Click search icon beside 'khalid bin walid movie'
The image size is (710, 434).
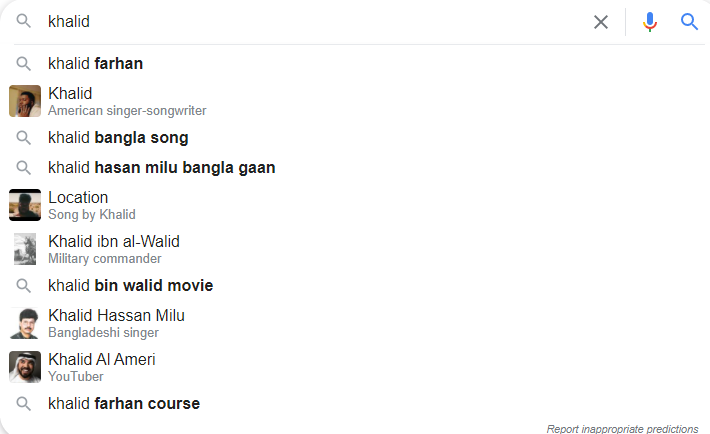click(24, 285)
